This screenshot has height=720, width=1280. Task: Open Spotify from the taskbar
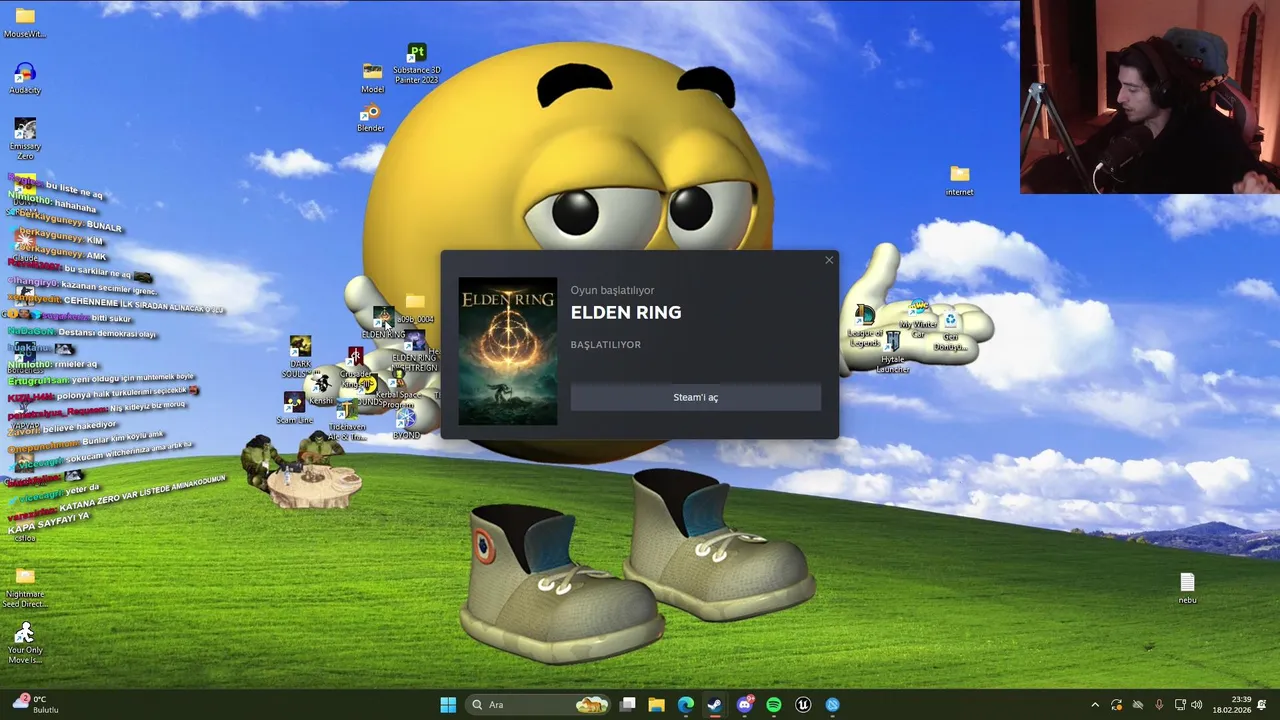coord(773,705)
